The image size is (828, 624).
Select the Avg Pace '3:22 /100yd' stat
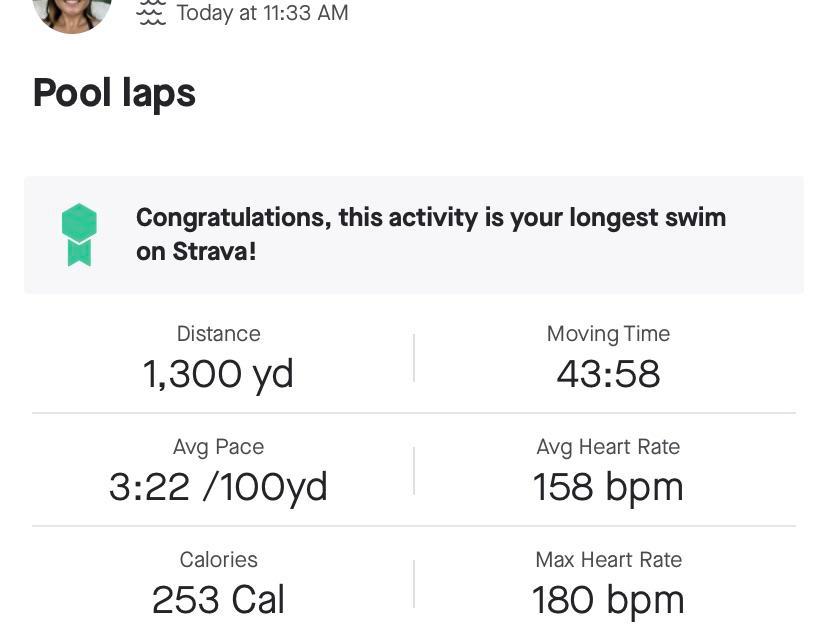(218, 486)
